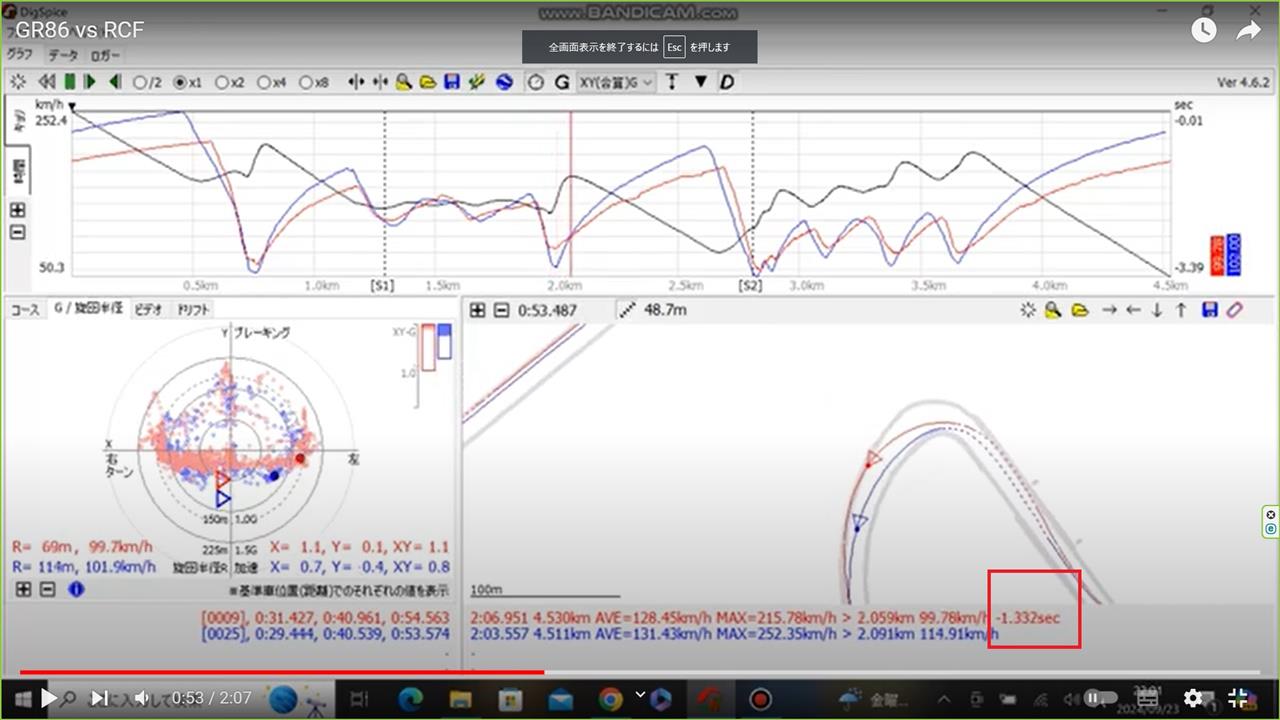Viewport: 1280px width, 720px height.
Task: Switch to the ドリフト tab
Action: (193, 310)
